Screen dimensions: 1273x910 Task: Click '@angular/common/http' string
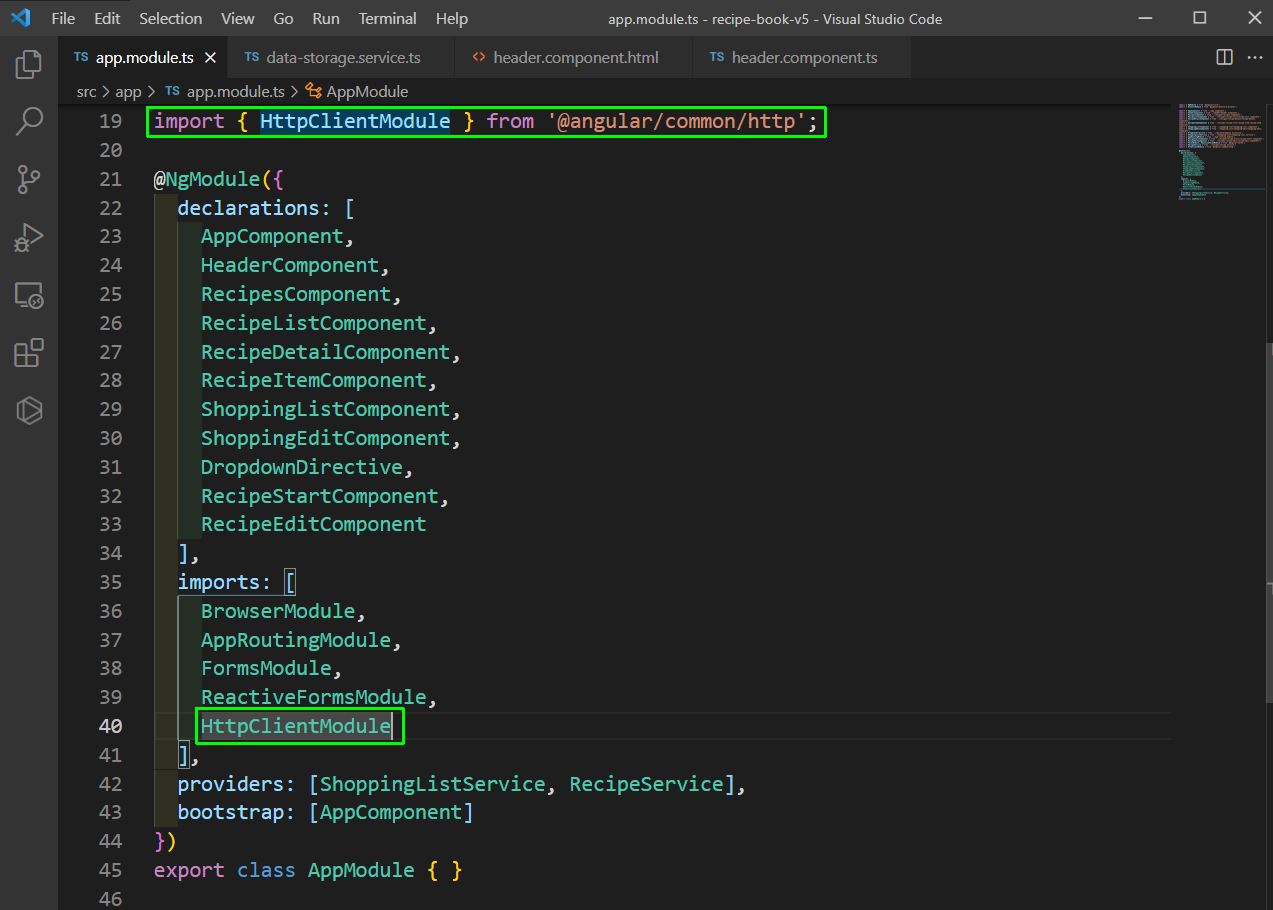pos(676,121)
